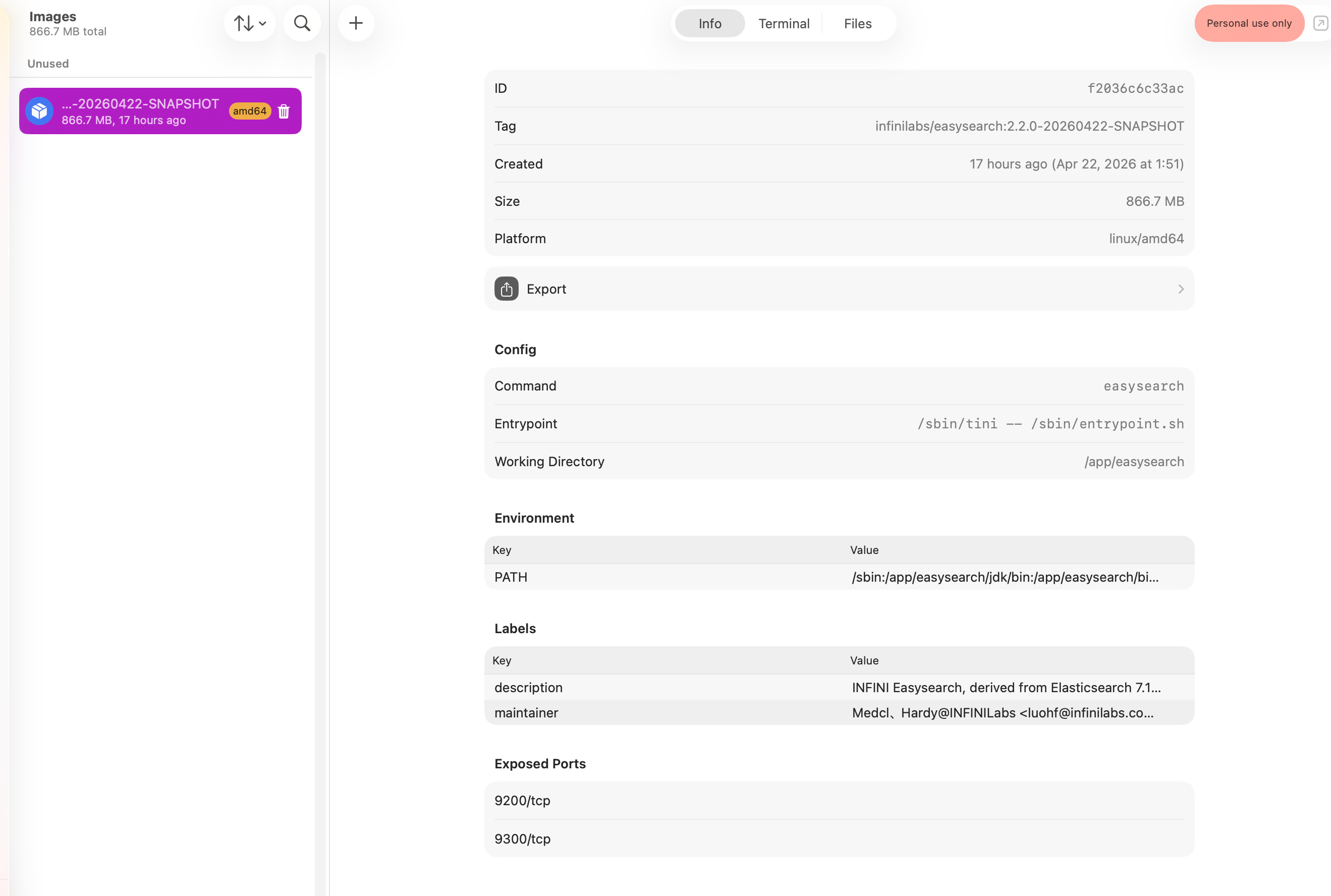Expand the Export row chevron

pos(1181,289)
